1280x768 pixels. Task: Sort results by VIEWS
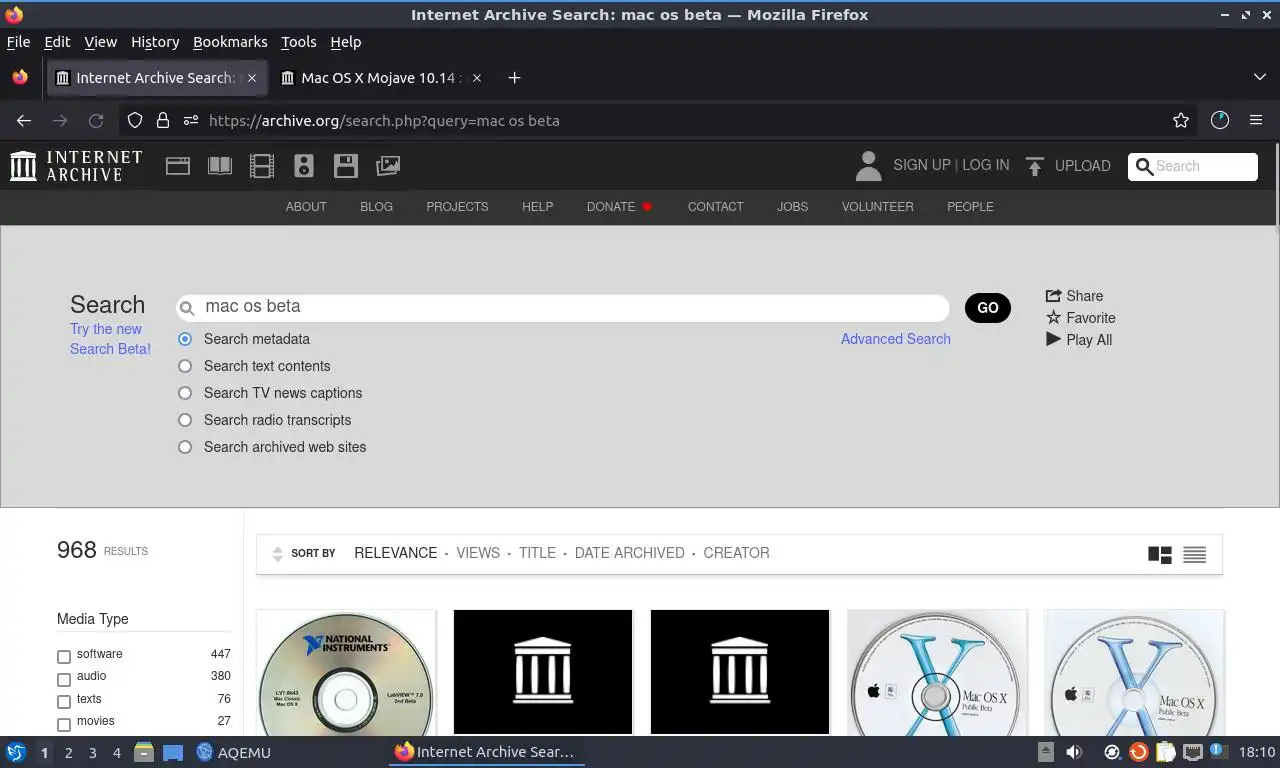point(478,553)
